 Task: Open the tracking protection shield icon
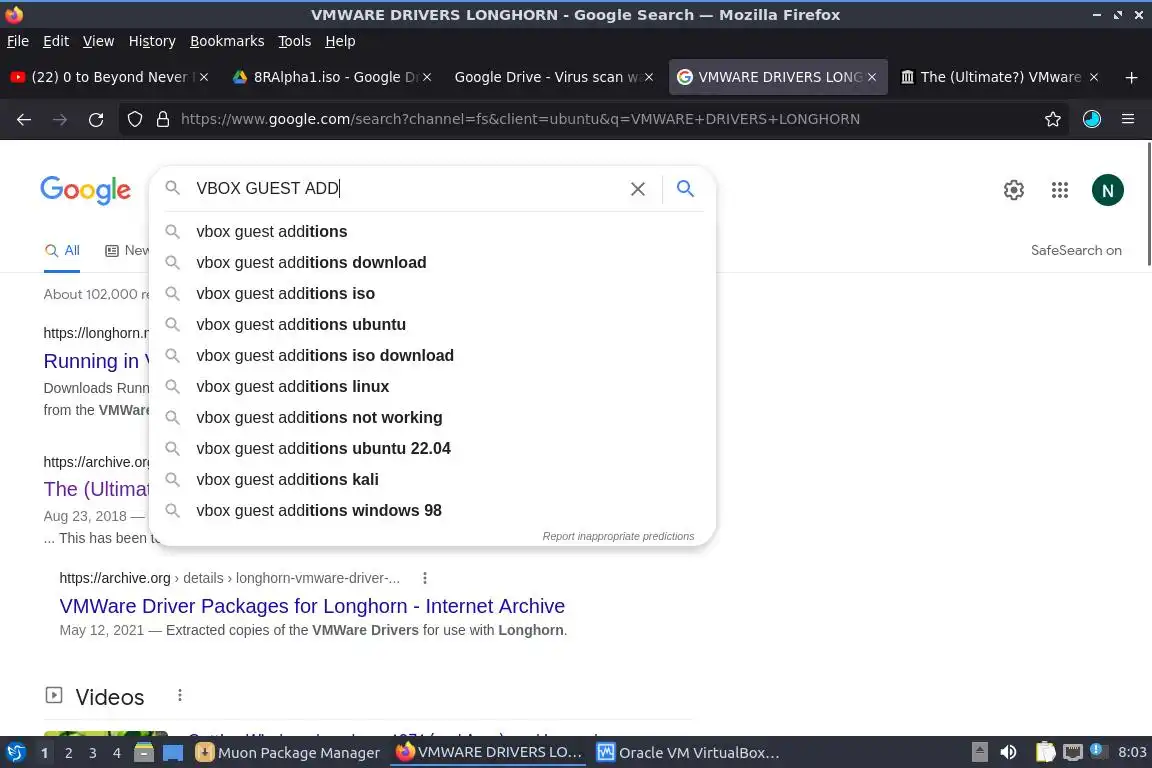(x=134, y=119)
